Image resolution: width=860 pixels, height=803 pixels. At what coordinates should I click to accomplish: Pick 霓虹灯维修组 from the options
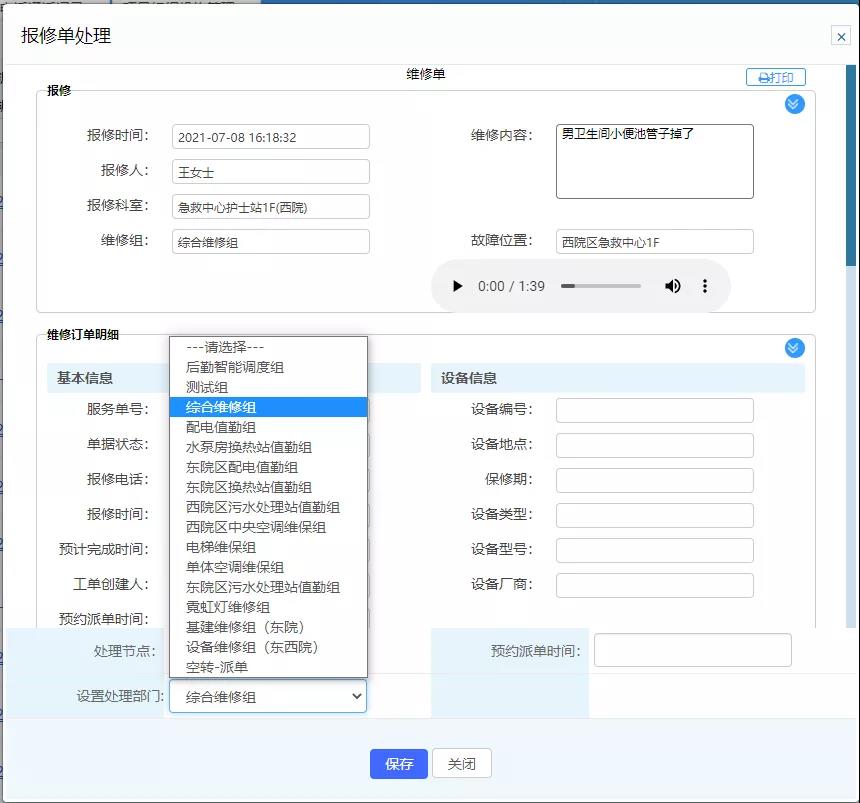(x=228, y=607)
